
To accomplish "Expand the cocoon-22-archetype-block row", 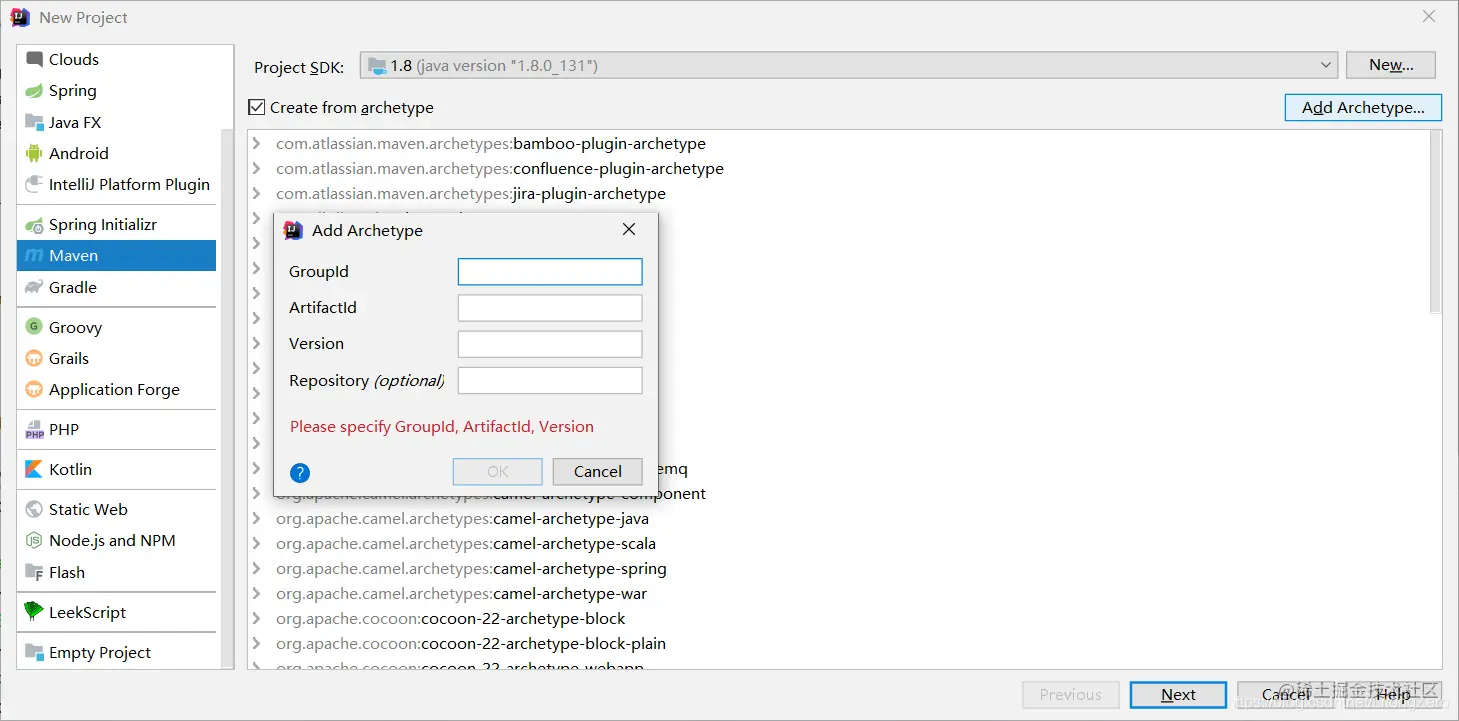I will click(257, 618).
